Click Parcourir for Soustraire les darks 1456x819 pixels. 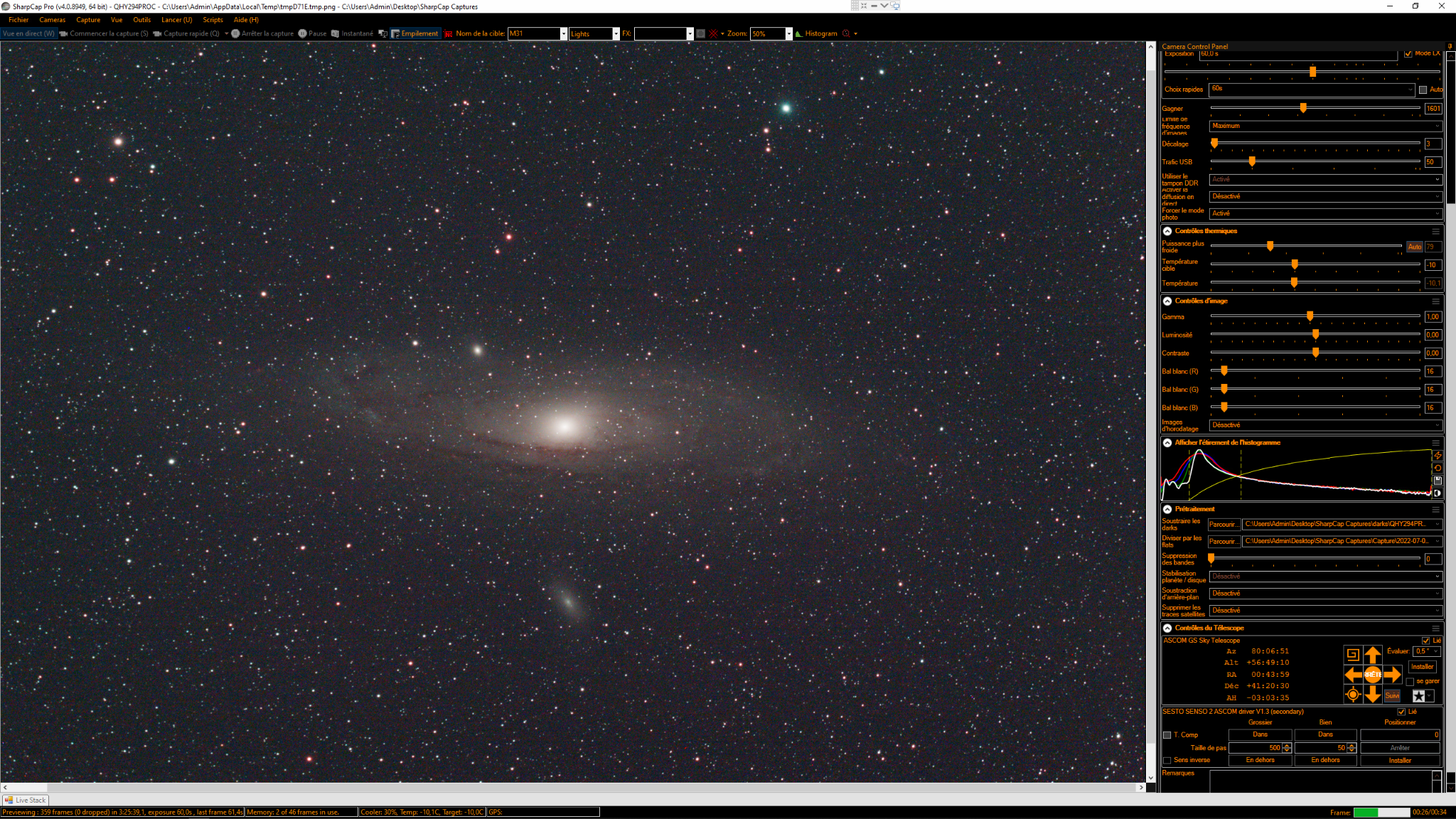click(x=1224, y=525)
